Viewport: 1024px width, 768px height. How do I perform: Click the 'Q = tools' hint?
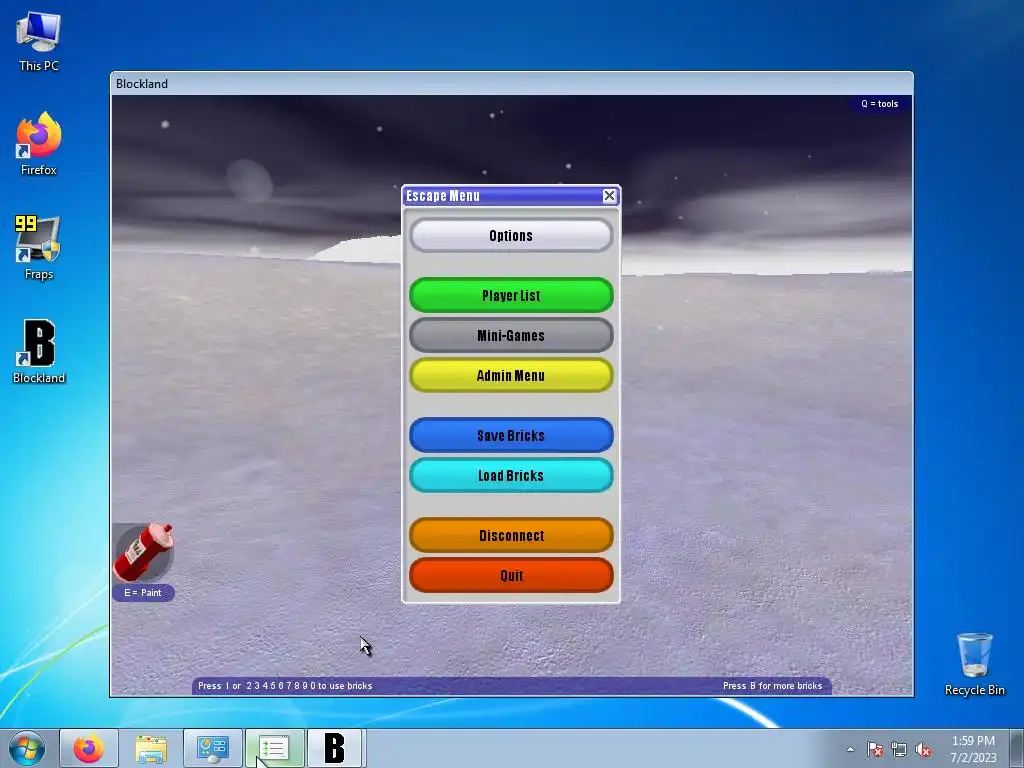pos(879,104)
